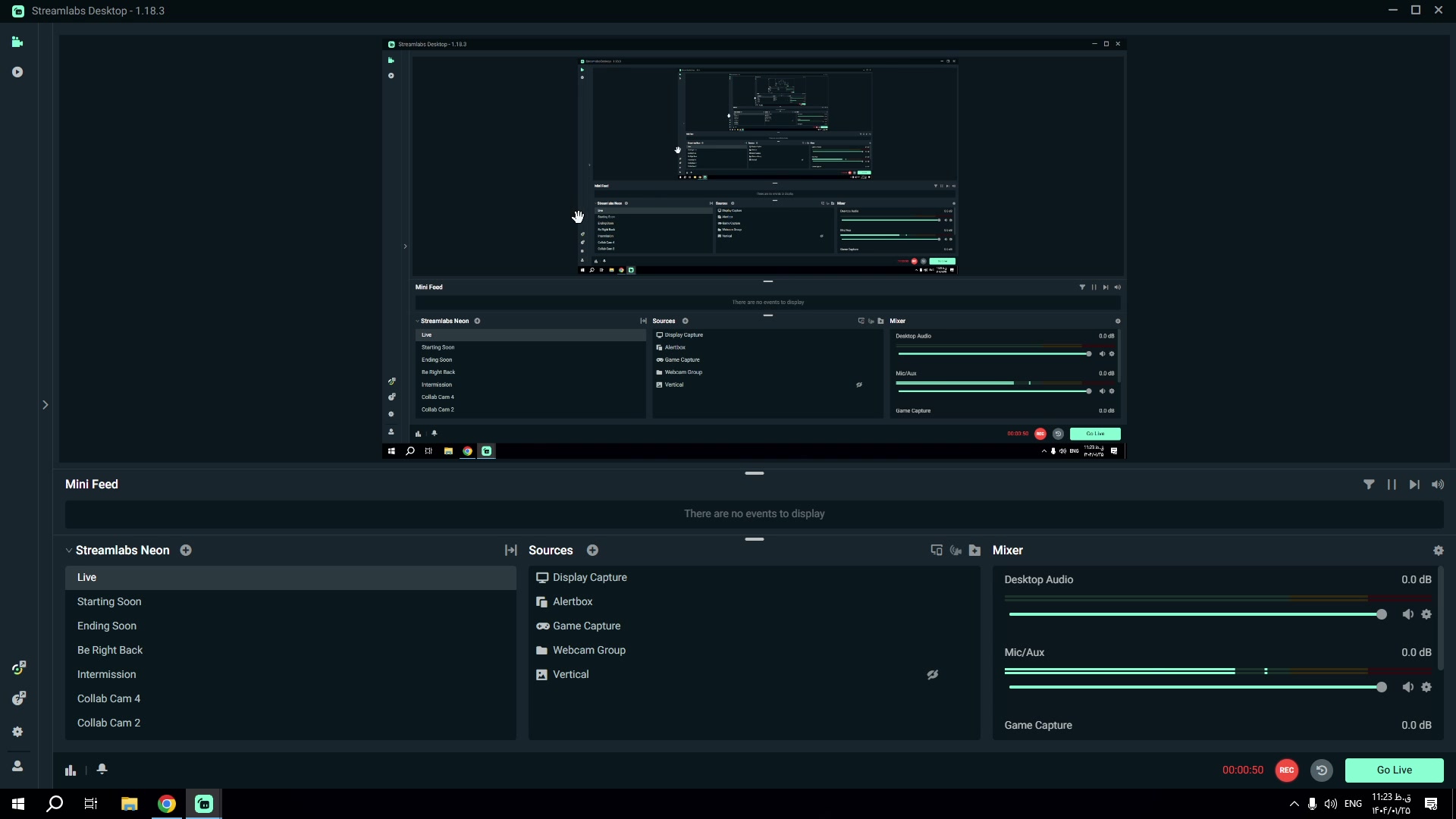Screen dimensions: 1456x819
Task: Adjust the Mic/Aux volume slider
Action: [1198, 688]
